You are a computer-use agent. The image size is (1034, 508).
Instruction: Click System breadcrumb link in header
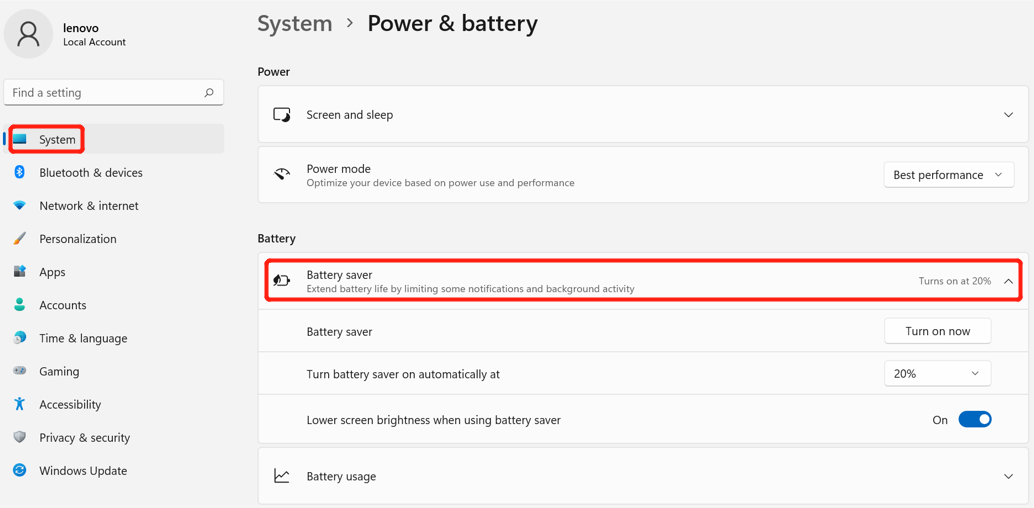[295, 24]
